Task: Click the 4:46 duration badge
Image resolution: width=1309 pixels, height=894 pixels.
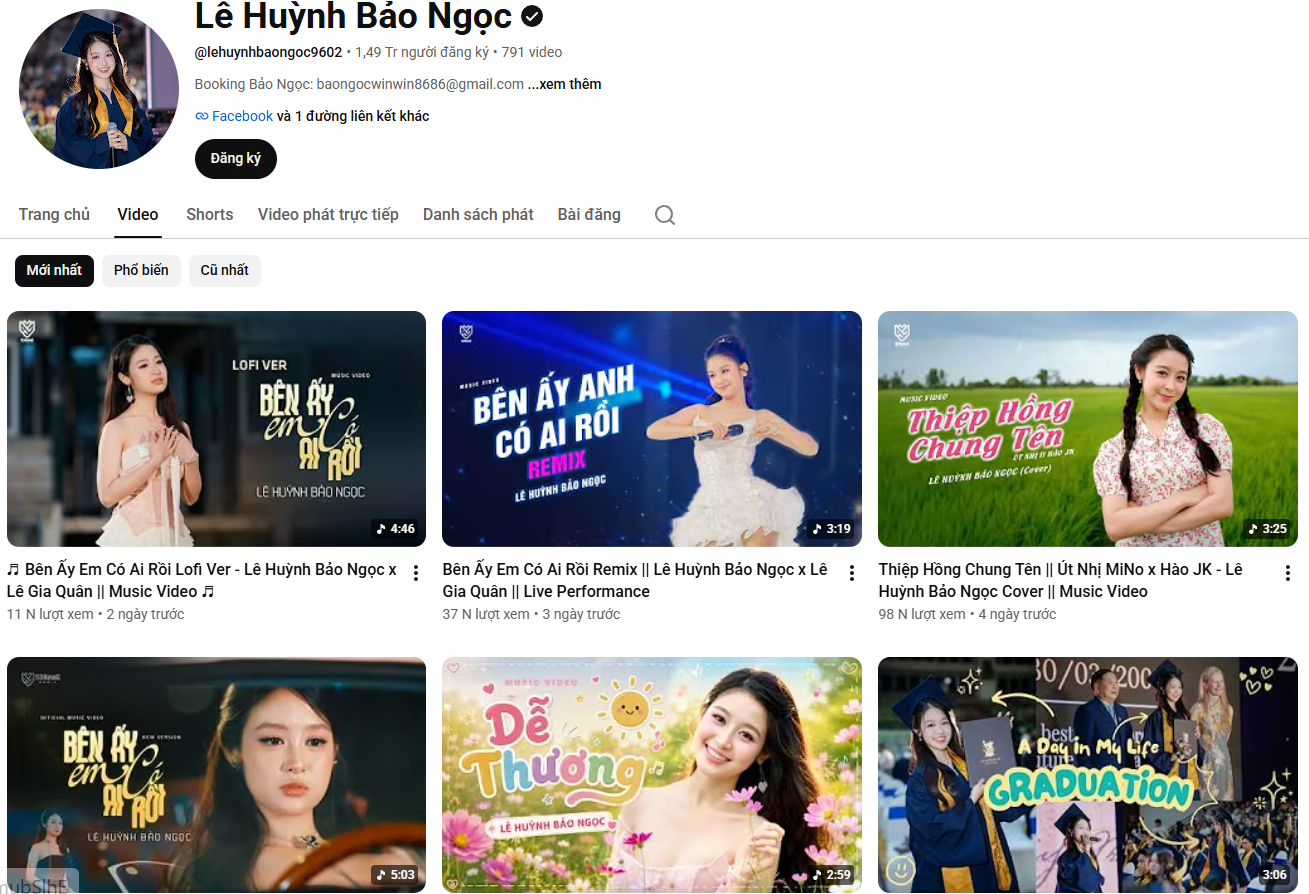Action: [x=396, y=528]
